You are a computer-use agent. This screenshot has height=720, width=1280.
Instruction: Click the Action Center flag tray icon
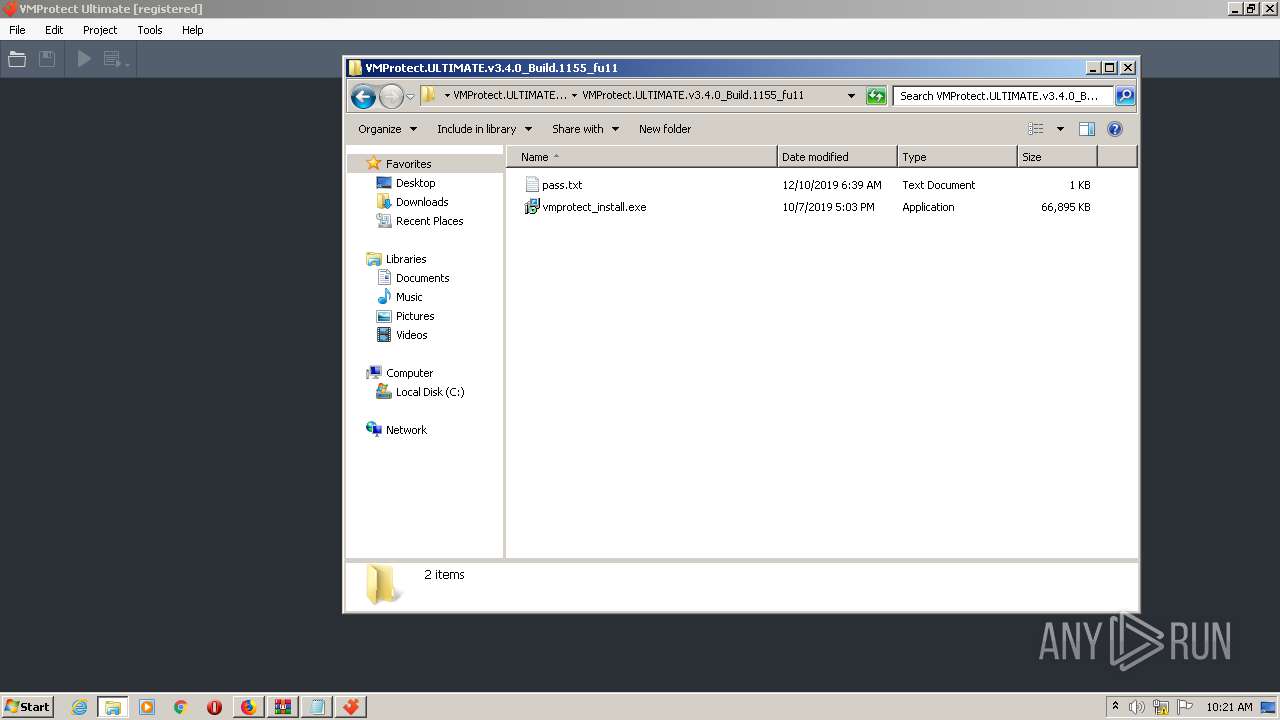(x=1185, y=707)
